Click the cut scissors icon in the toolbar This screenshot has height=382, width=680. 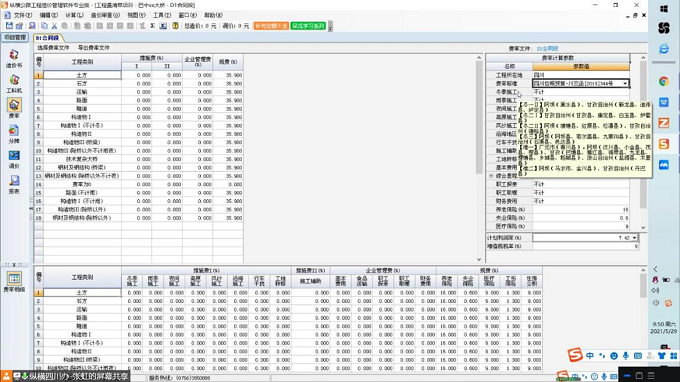pos(54,26)
